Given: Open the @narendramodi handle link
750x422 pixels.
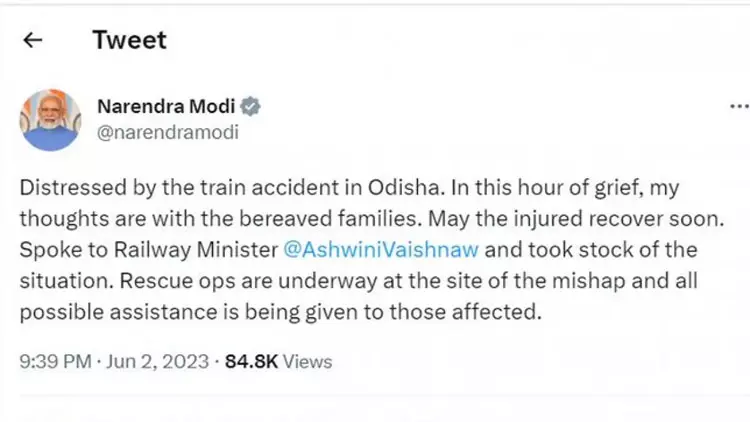Looking at the screenshot, I should click(167, 131).
